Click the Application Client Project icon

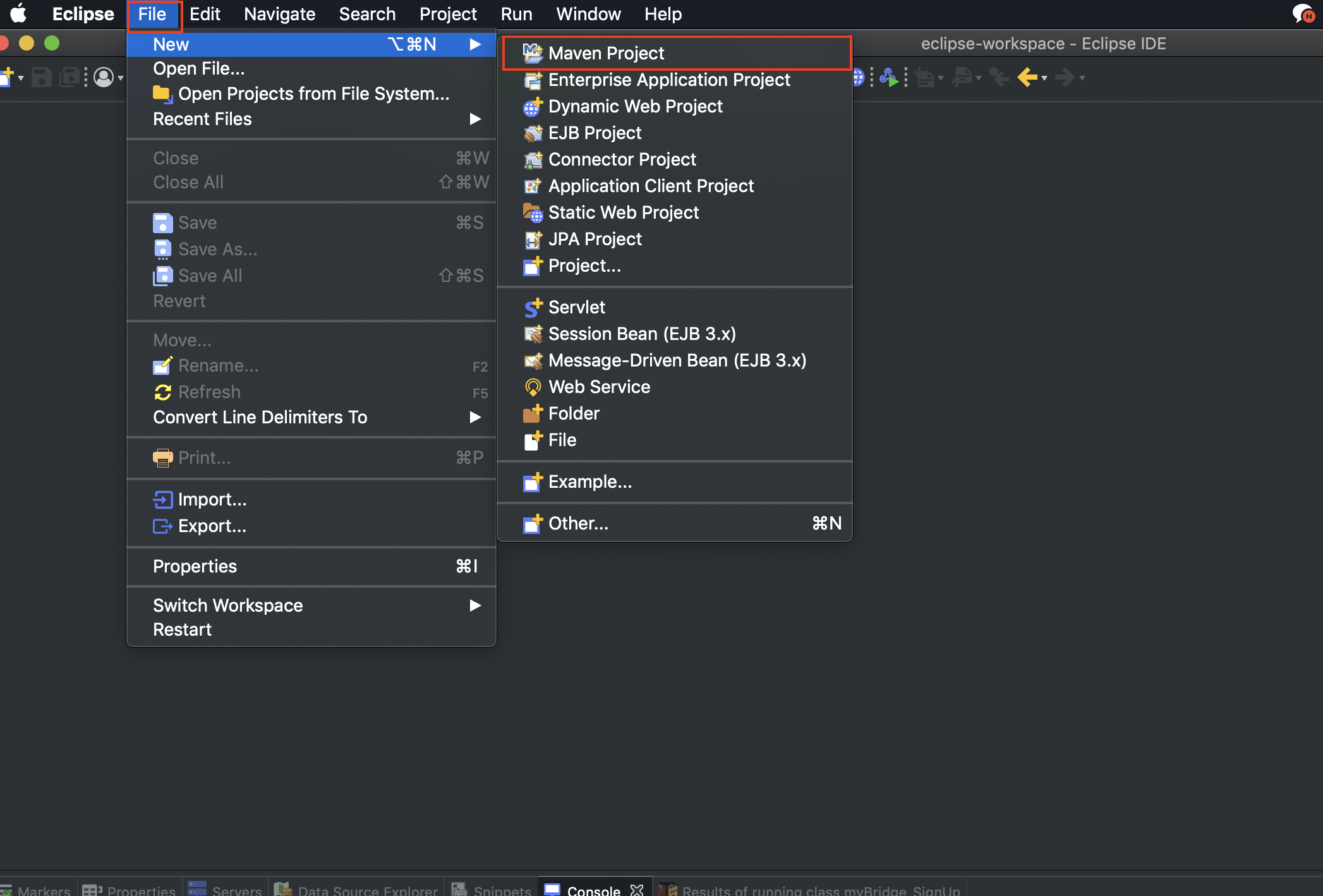point(533,186)
